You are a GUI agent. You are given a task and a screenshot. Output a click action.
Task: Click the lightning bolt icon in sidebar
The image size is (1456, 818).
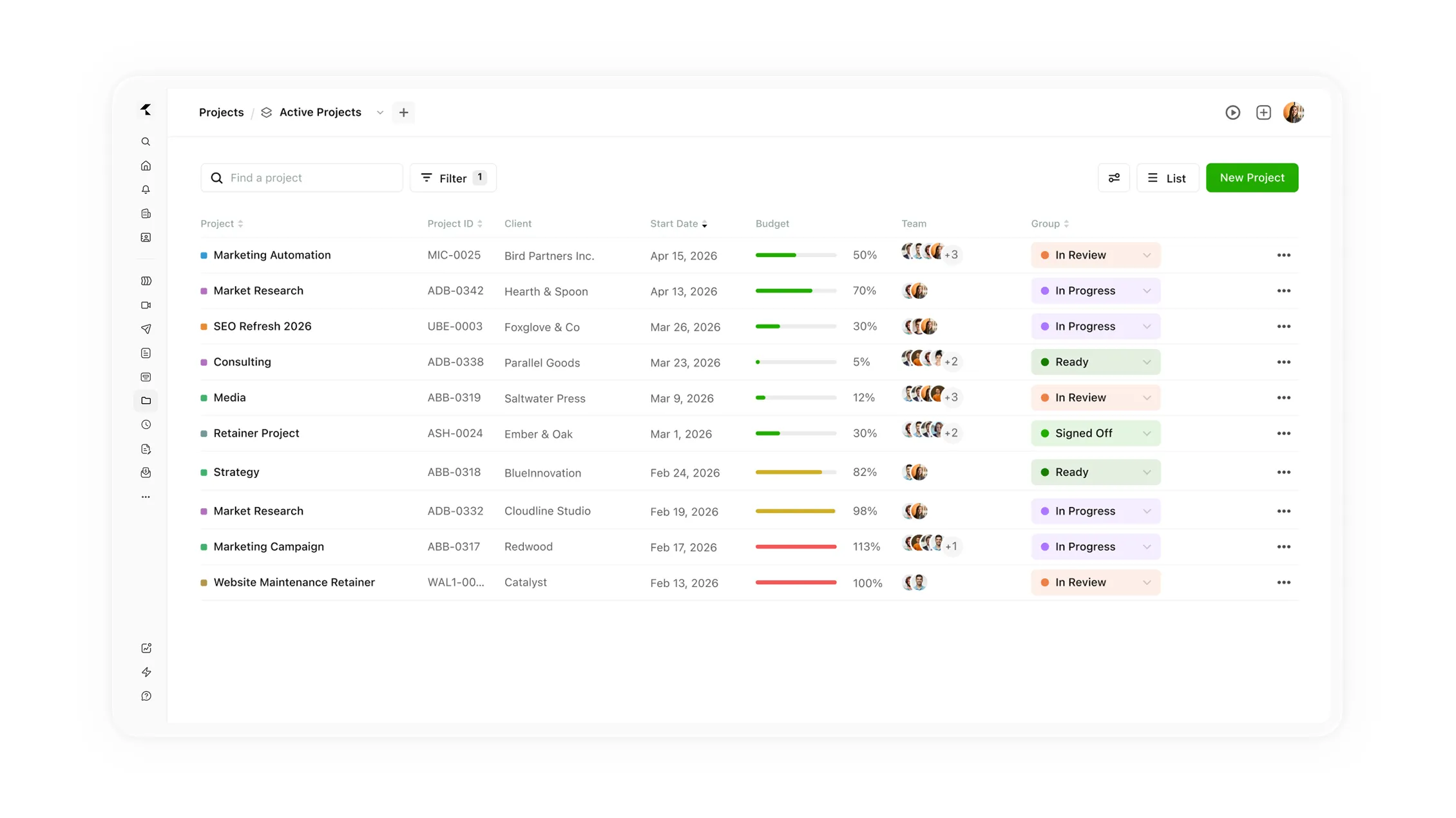tap(146, 672)
